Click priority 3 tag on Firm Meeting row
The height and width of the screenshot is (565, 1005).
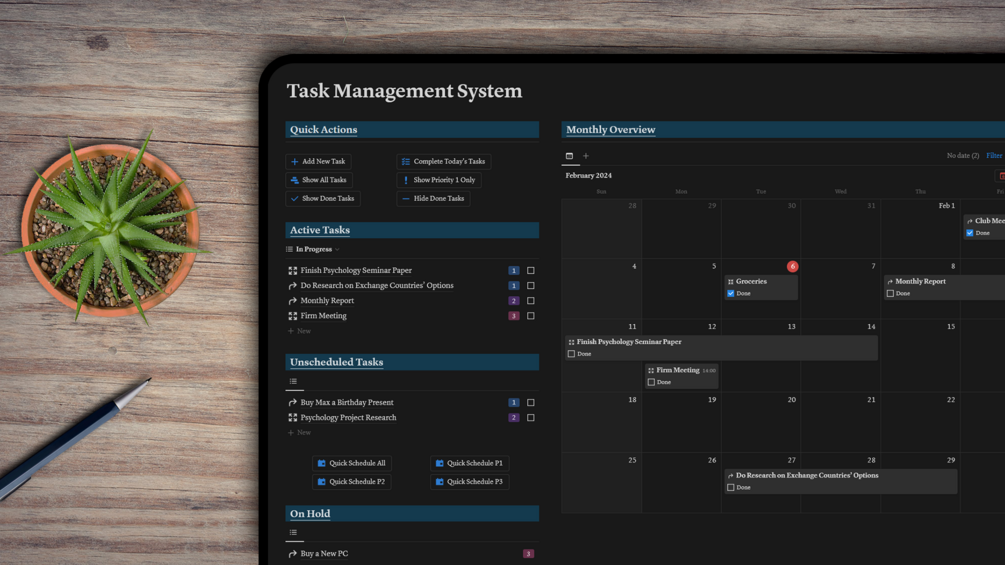513,316
